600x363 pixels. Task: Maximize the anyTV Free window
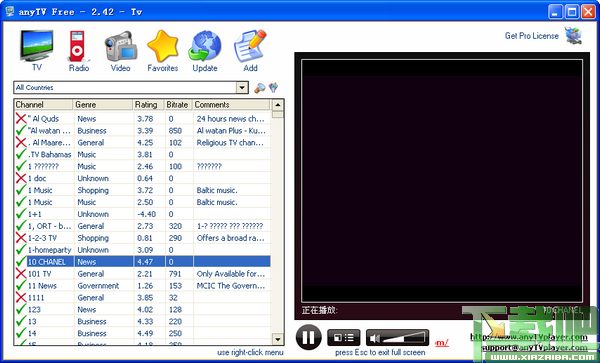572,11
